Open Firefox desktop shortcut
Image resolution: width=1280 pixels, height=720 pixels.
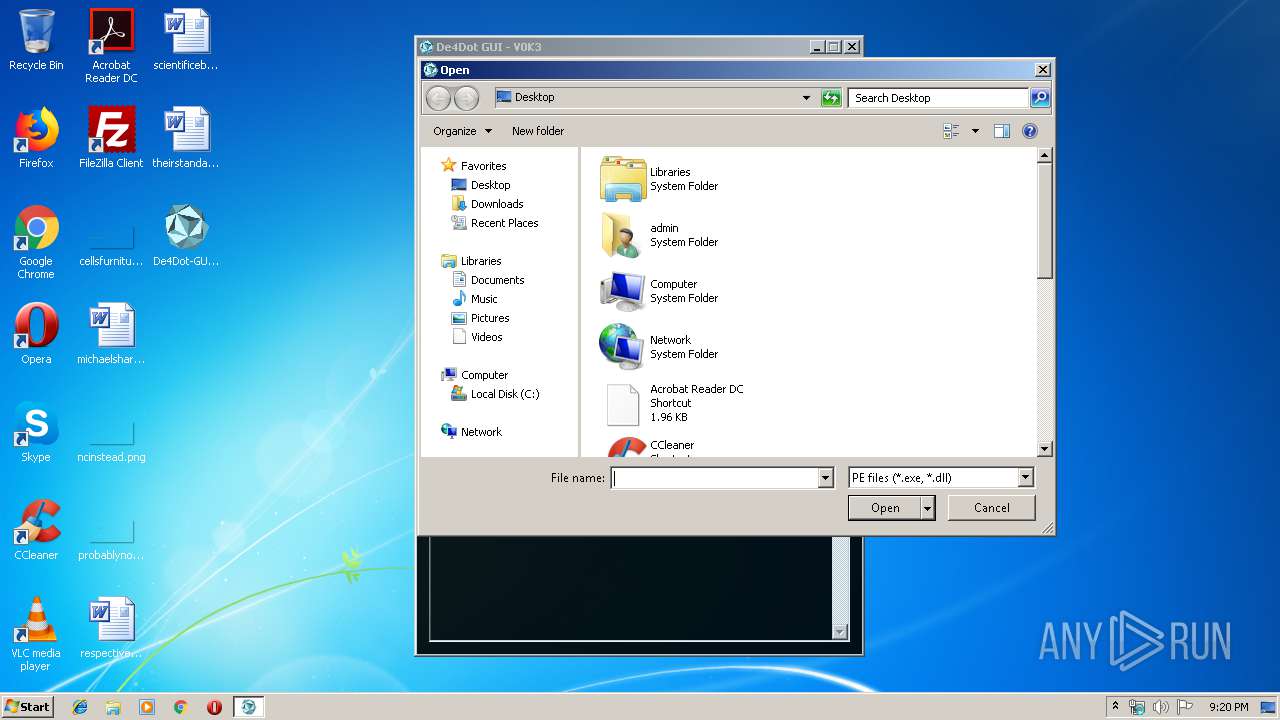tap(36, 138)
